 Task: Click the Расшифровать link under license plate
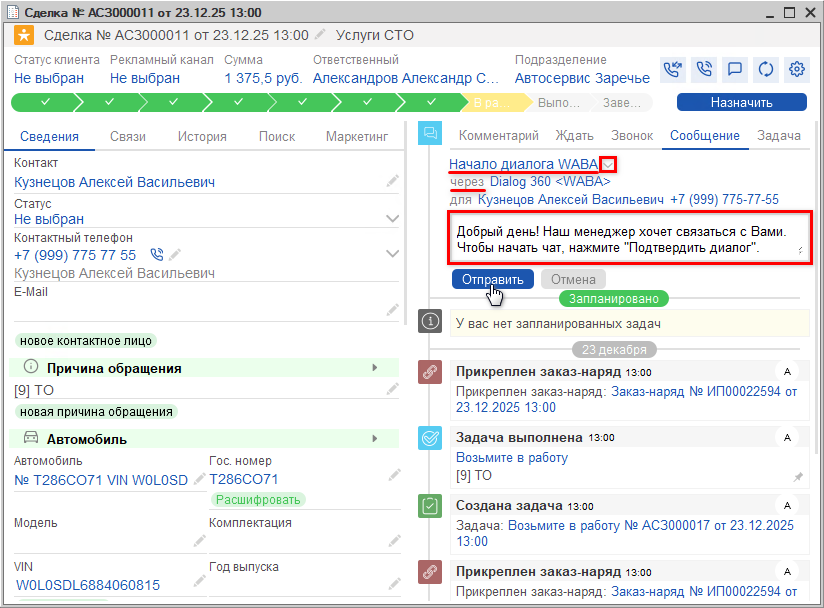pos(257,499)
